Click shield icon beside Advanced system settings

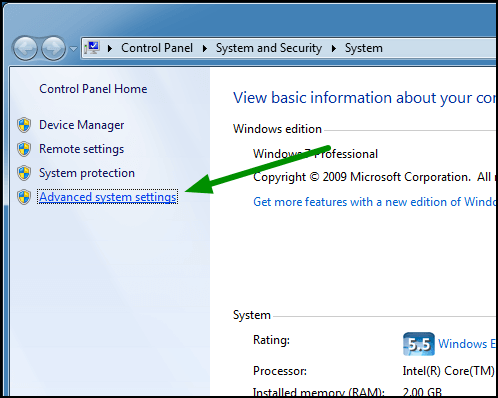(x=24, y=197)
